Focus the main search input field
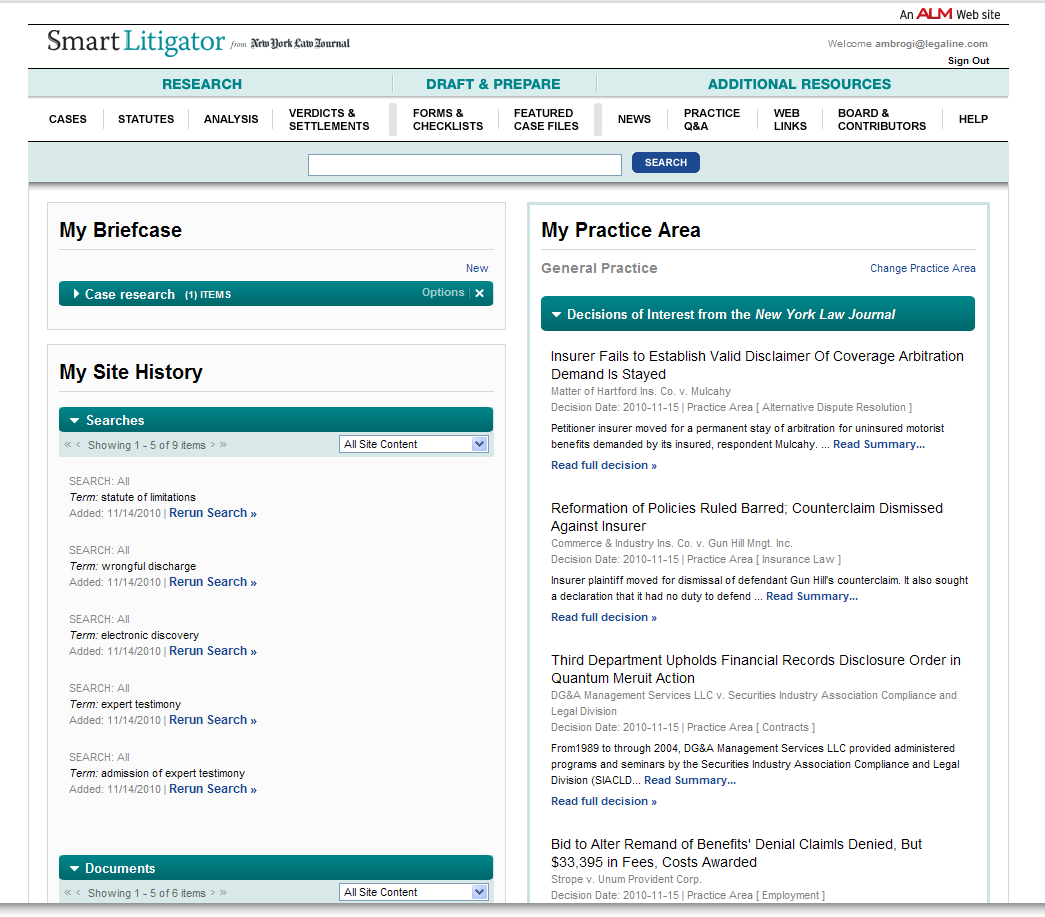 point(465,165)
